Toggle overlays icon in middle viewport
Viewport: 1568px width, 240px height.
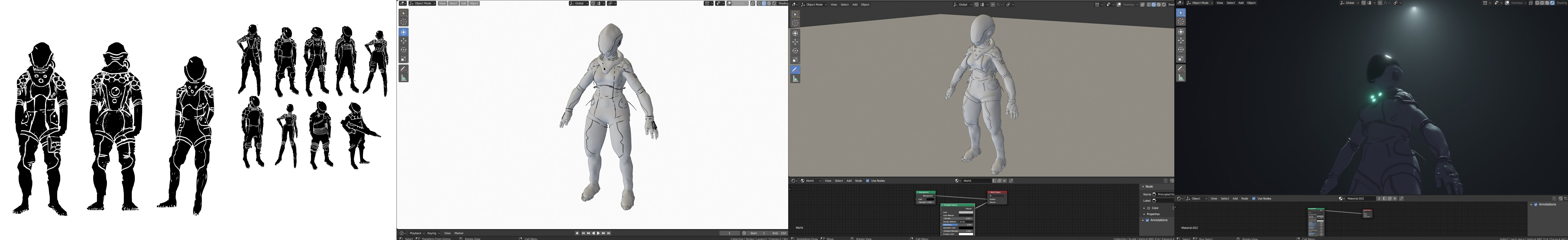click(x=1119, y=4)
